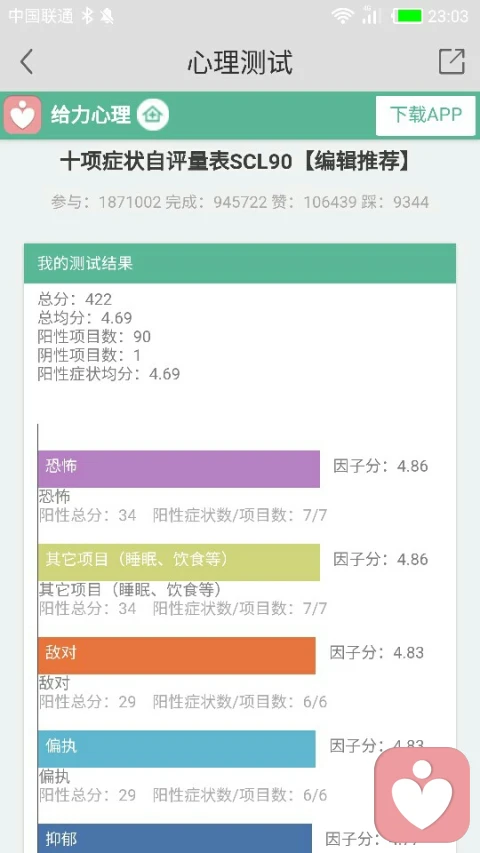
Task: Tap the 我的测试结果 section header
Action: click(x=240, y=263)
